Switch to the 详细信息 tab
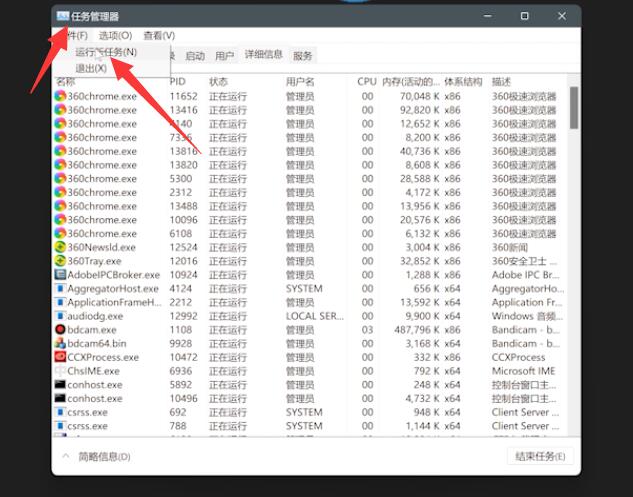 point(264,55)
